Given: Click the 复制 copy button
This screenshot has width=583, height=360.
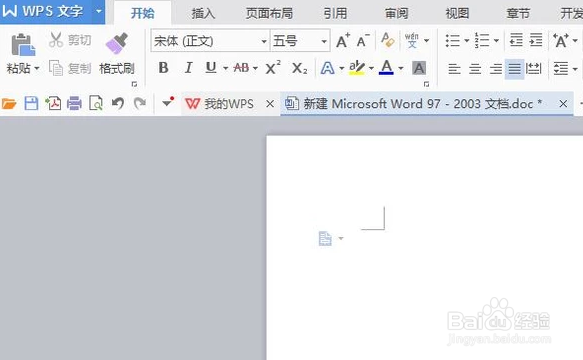Looking at the screenshot, I should (70, 68).
